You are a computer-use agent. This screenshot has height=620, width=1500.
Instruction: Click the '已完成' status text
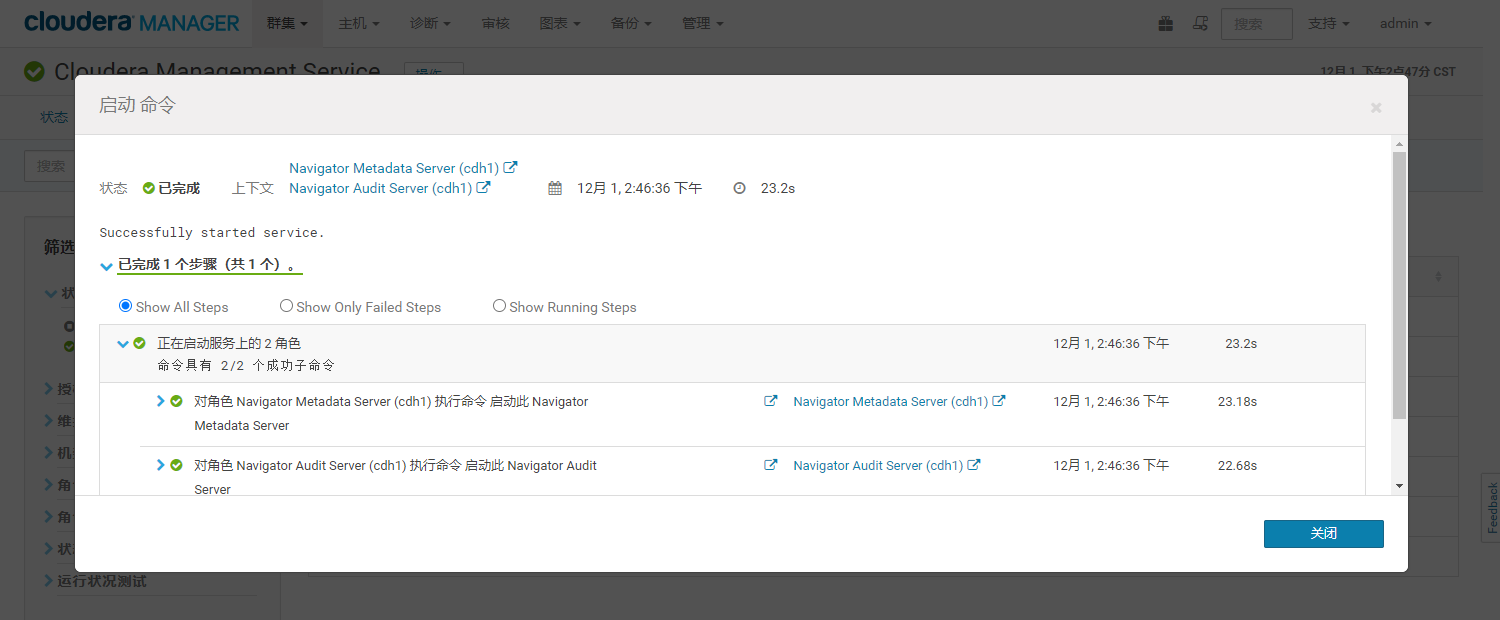click(179, 188)
